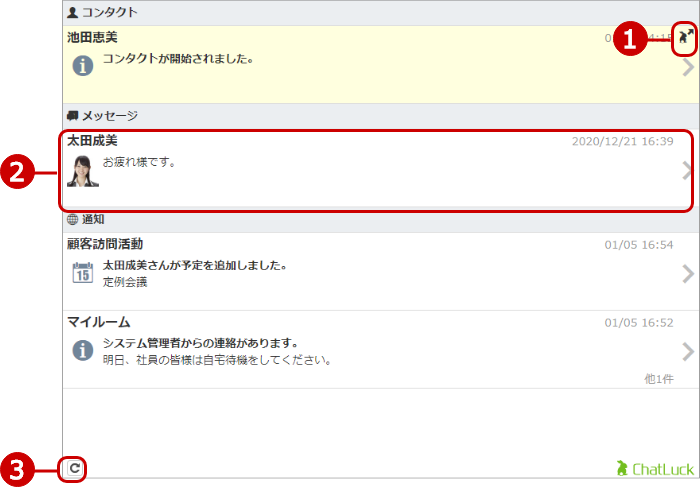This screenshot has height=487, width=700.
Task: Open 太田成美 message using its right chevron
Action: point(687,170)
